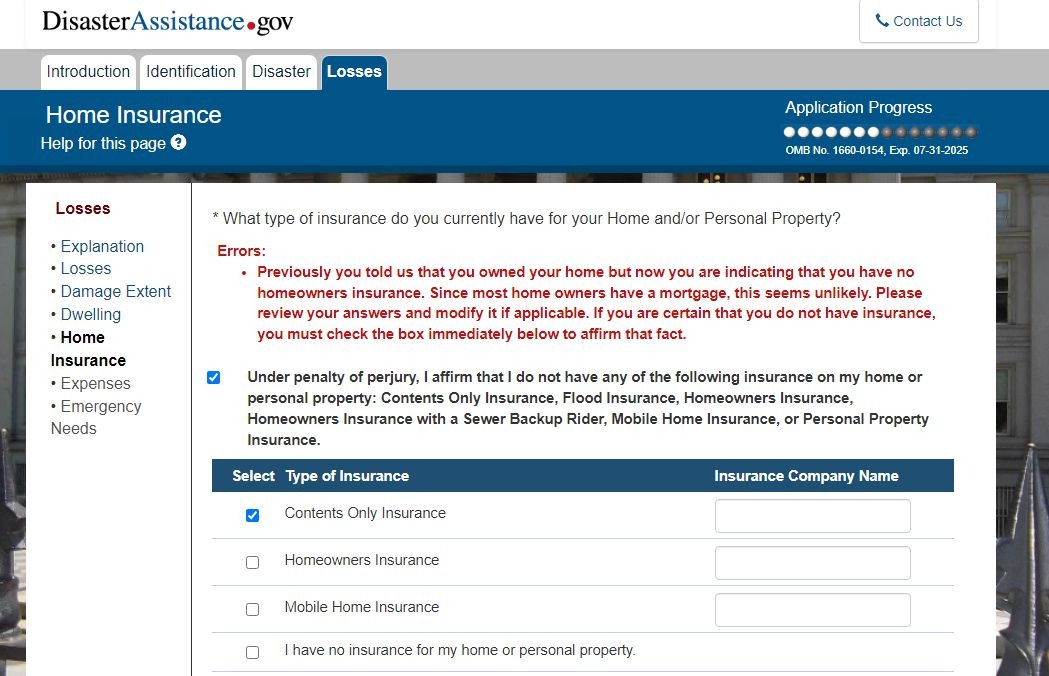Click the Homeowners Insurance company name field

pyautogui.click(x=812, y=563)
